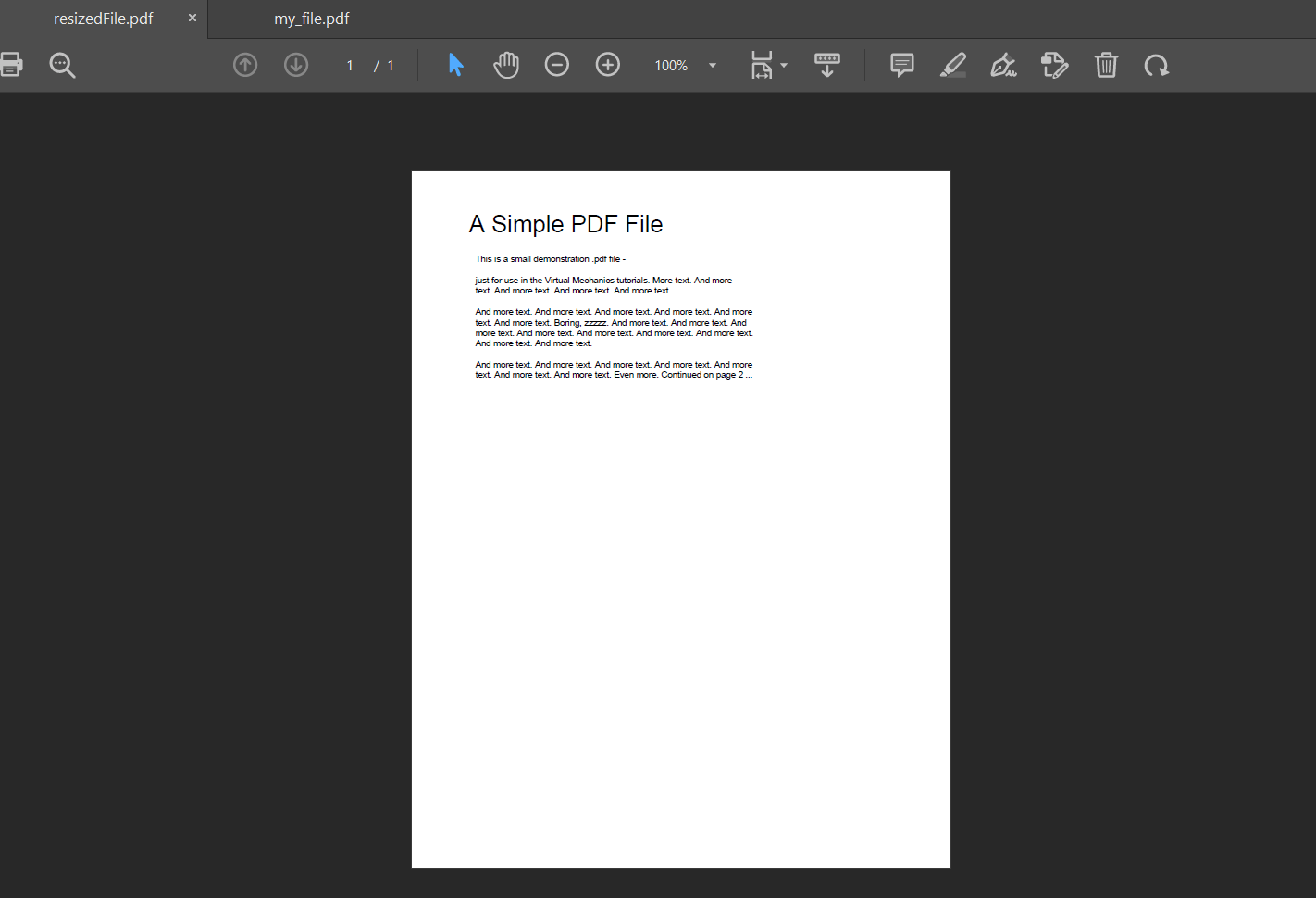
Task: Zoom out with the minus button
Action: click(557, 65)
